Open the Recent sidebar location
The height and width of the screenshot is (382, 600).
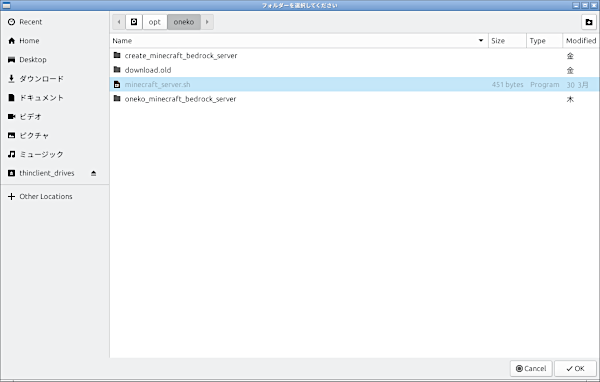(x=55, y=22)
